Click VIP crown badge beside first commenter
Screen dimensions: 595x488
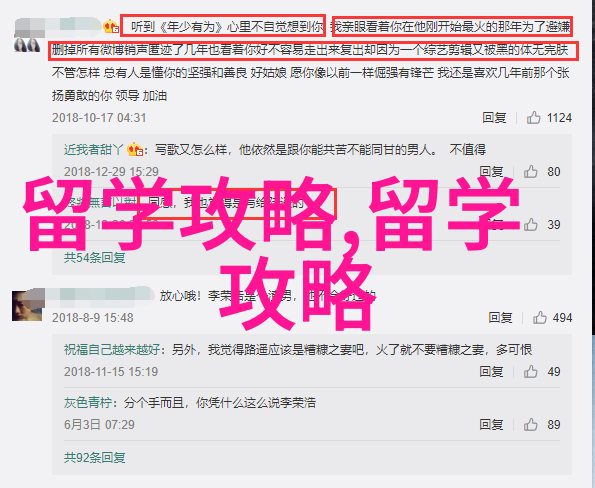coord(111,27)
